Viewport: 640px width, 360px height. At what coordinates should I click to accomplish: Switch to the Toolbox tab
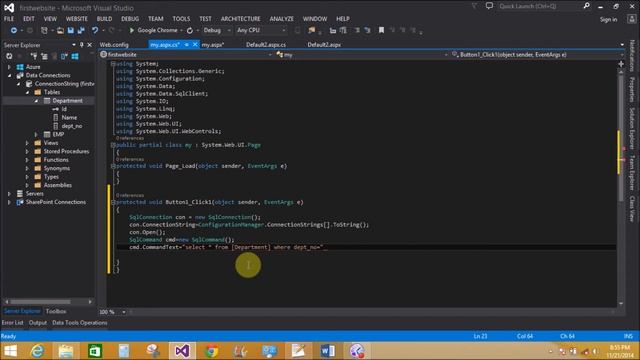[x=56, y=311]
